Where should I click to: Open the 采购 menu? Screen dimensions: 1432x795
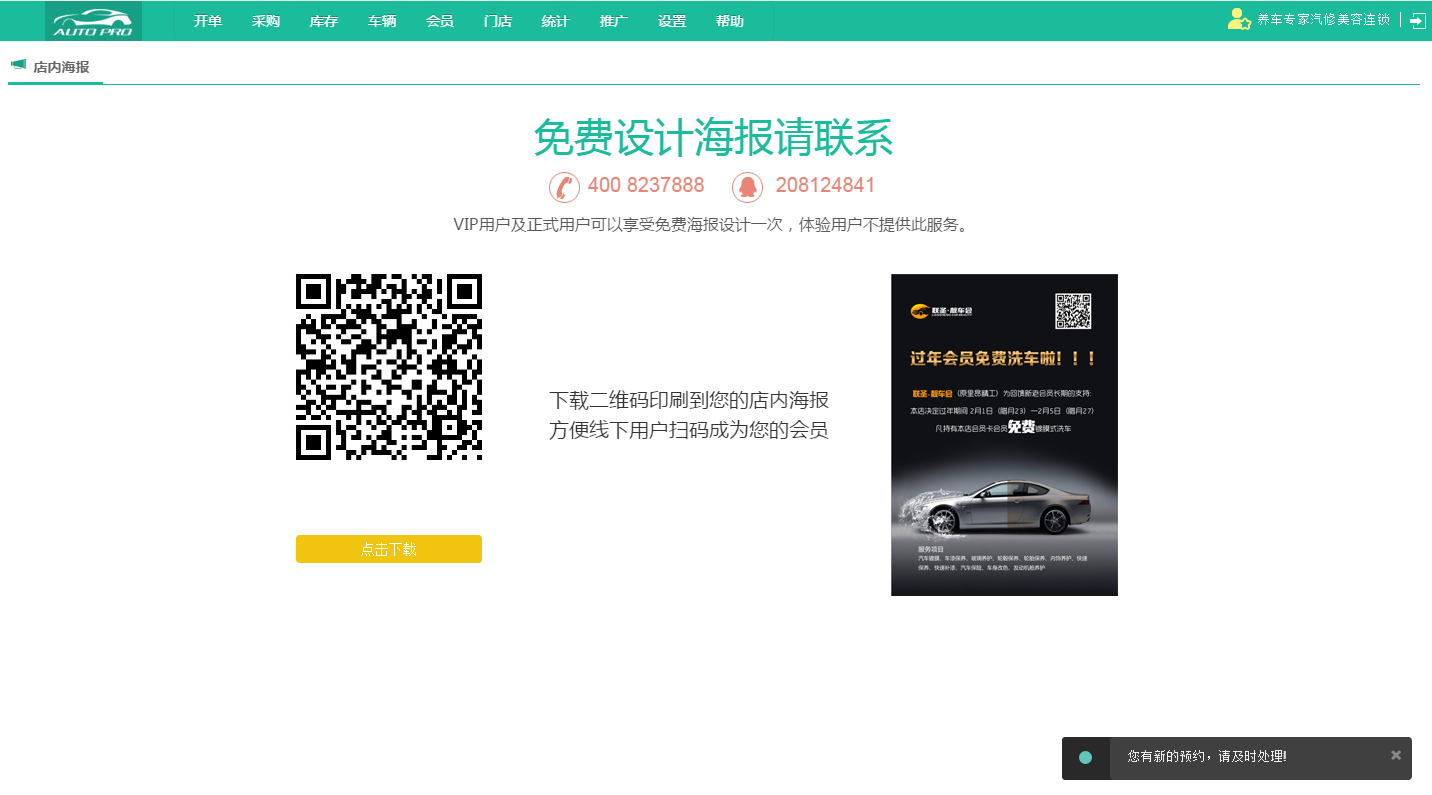(x=266, y=21)
